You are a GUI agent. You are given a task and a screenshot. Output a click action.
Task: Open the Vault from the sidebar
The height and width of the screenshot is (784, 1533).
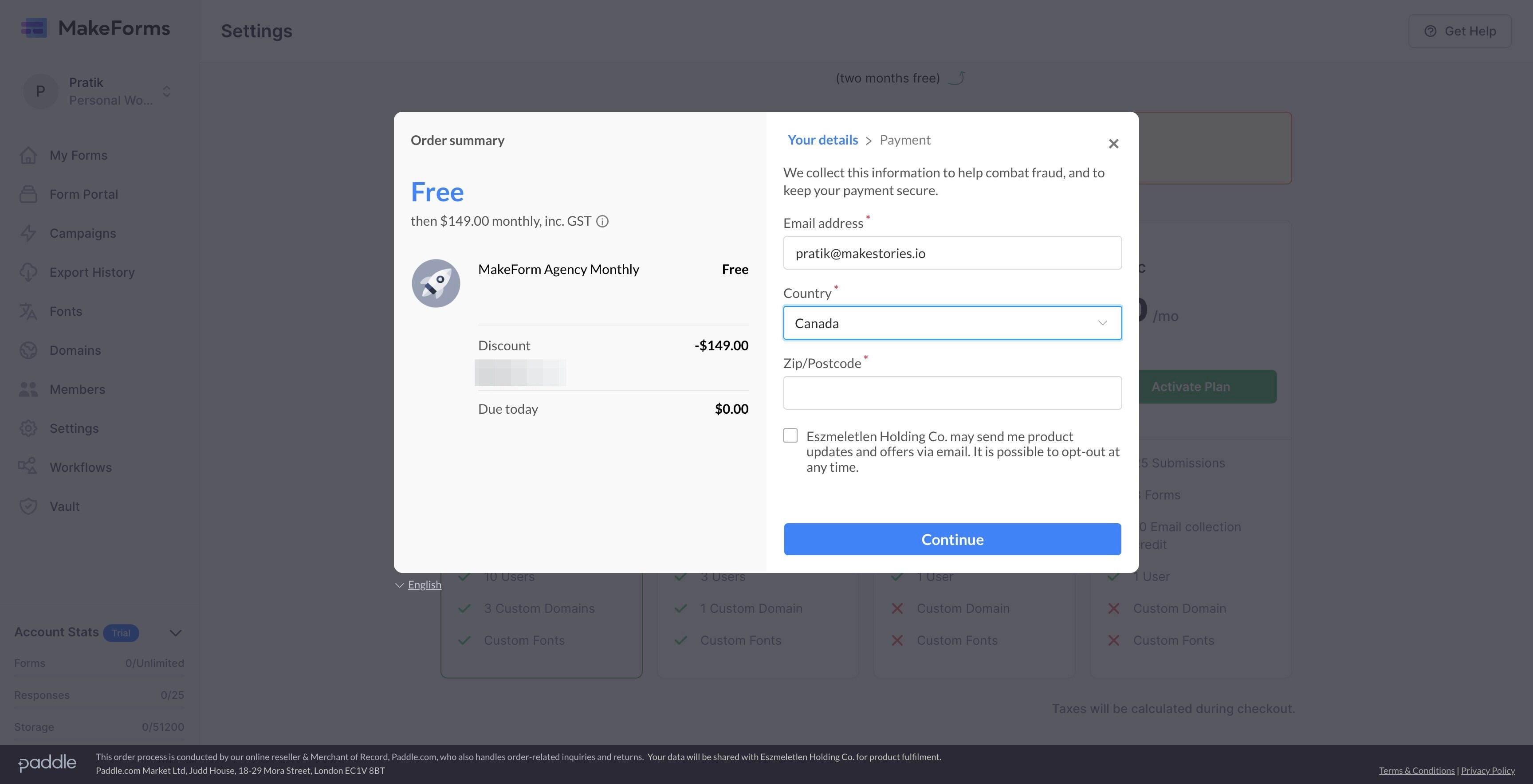(x=64, y=506)
